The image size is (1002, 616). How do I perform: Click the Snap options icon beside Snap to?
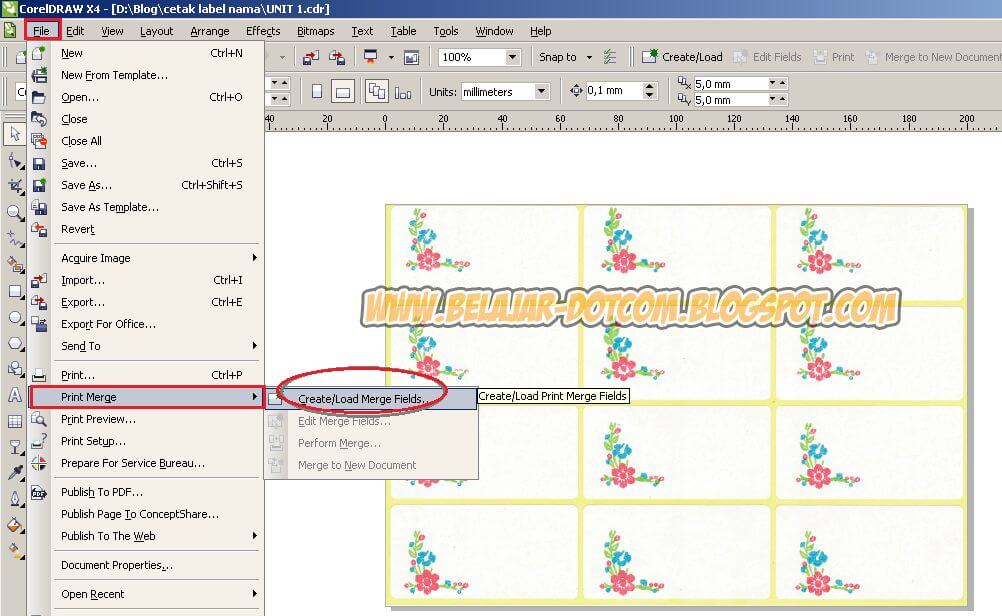click(x=610, y=57)
